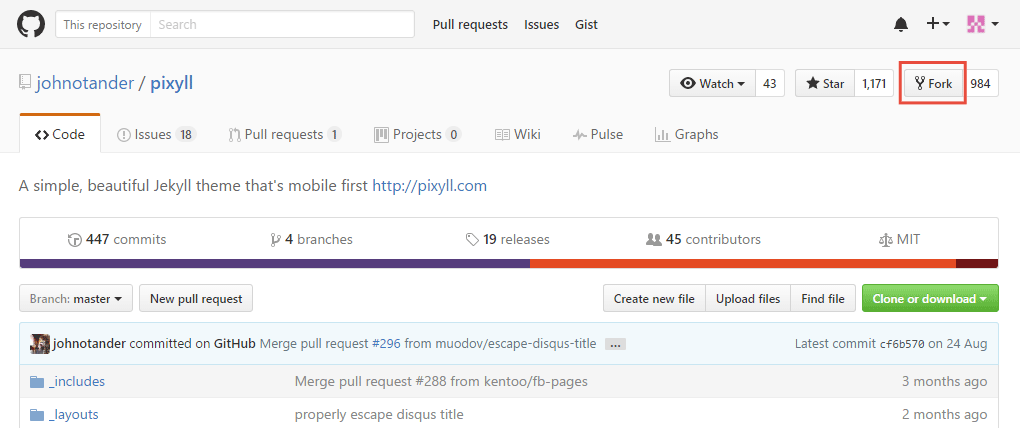The width and height of the screenshot is (1020, 428).
Task: Open the user avatar menu
Action: click(982, 25)
